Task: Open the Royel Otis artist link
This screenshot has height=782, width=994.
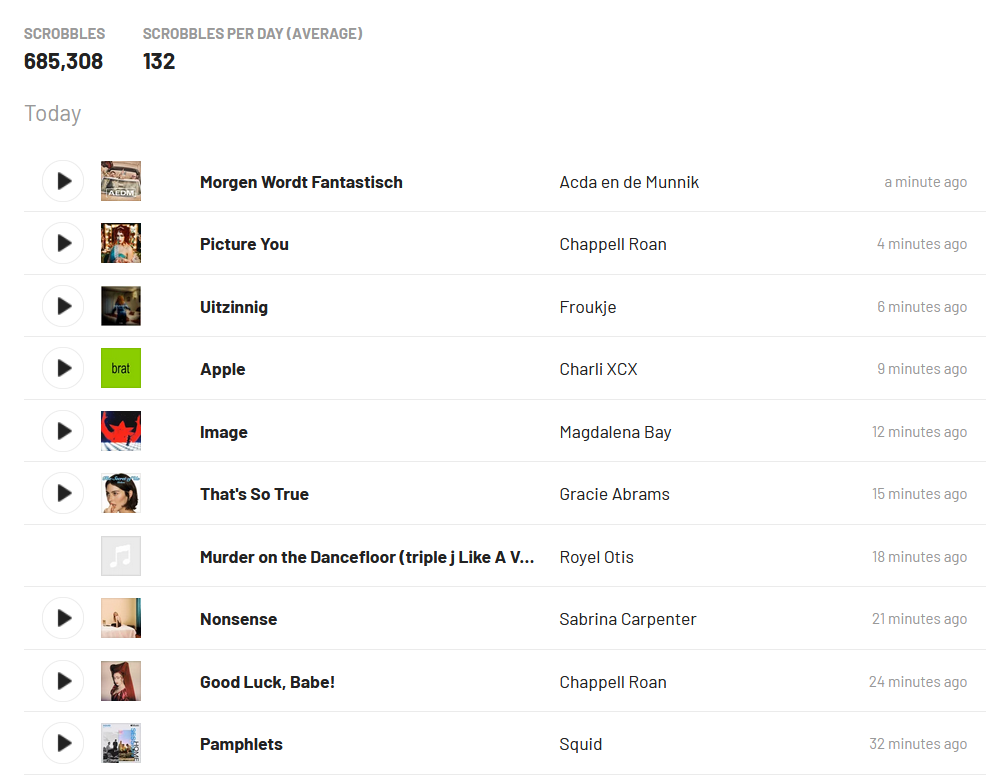Action: click(x=596, y=557)
